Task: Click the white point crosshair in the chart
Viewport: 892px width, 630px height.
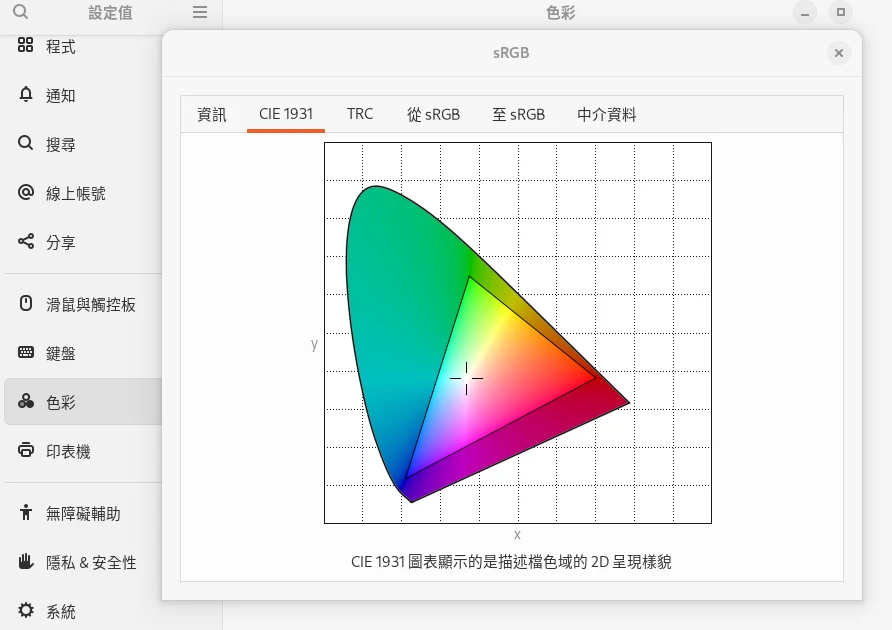Action: click(x=466, y=378)
